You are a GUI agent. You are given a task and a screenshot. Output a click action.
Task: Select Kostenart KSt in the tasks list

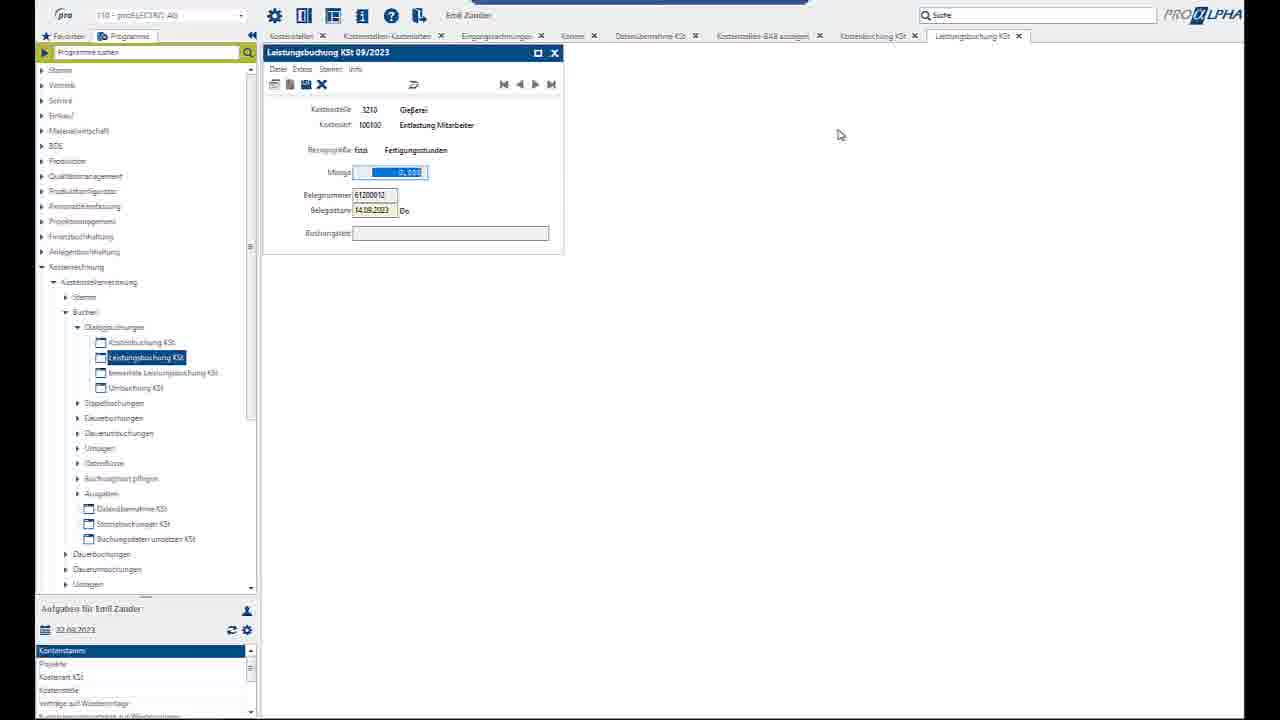141,677
